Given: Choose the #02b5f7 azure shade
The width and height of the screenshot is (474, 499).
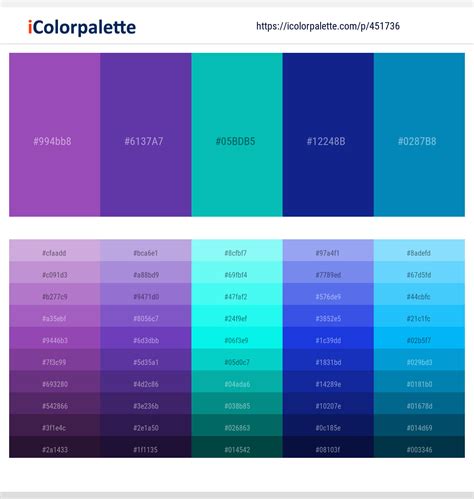Looking at the screenshot, I should (419, 338).
